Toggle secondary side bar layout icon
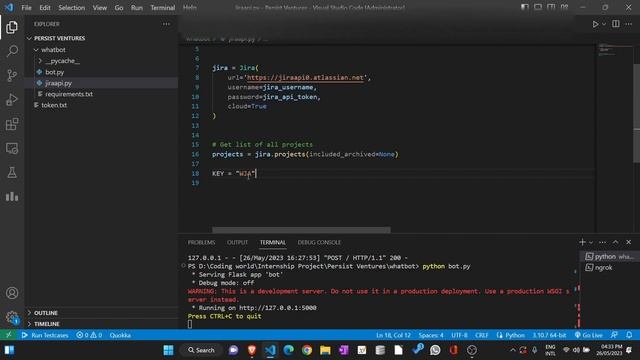640x360 pixels. 551,7
